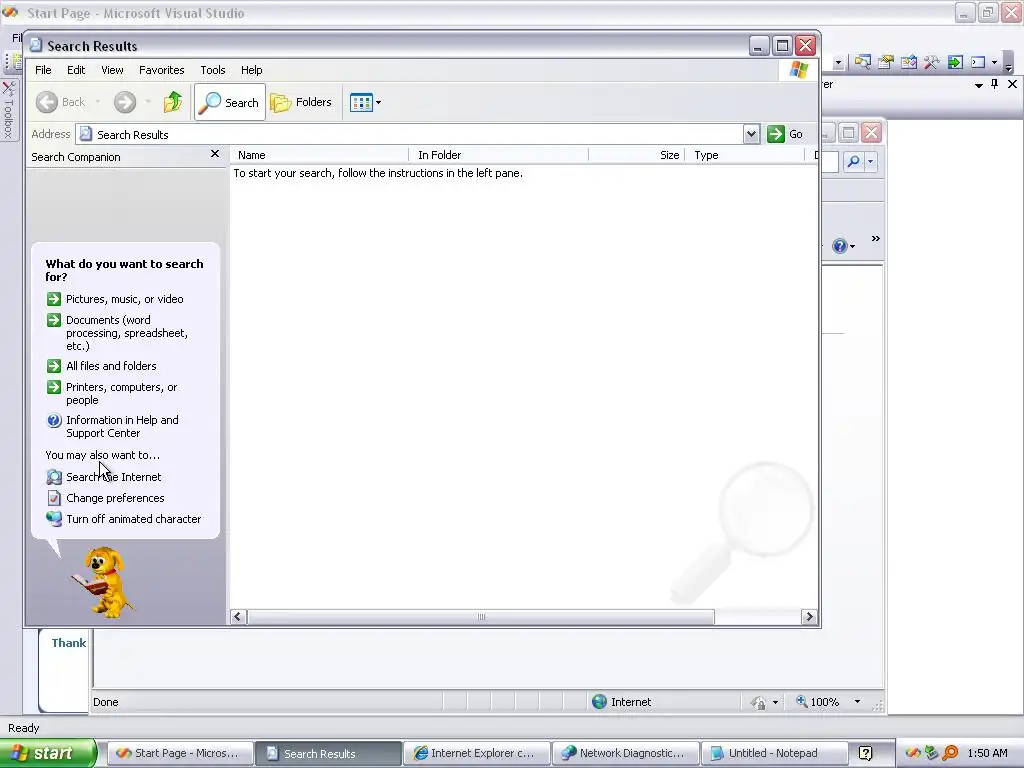Pin the Visual Studio side panel
The image size is (1024, 768).
tap(995, 84)
